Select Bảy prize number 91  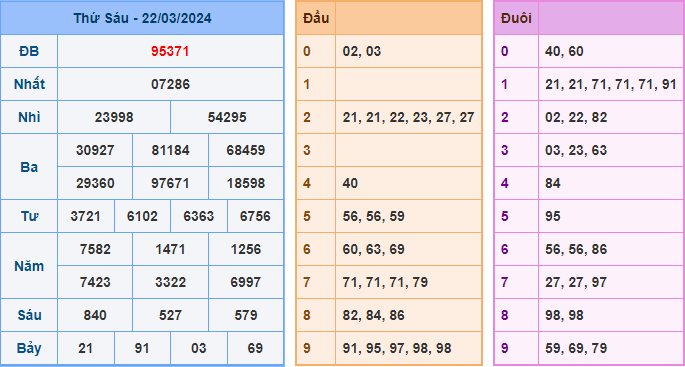point(142,348)
